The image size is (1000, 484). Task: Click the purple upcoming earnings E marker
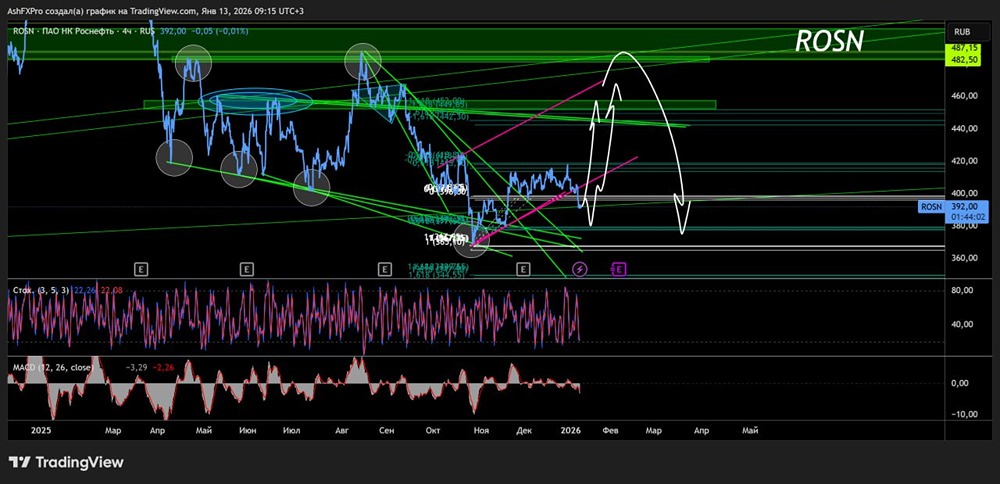tap(619, 270)
